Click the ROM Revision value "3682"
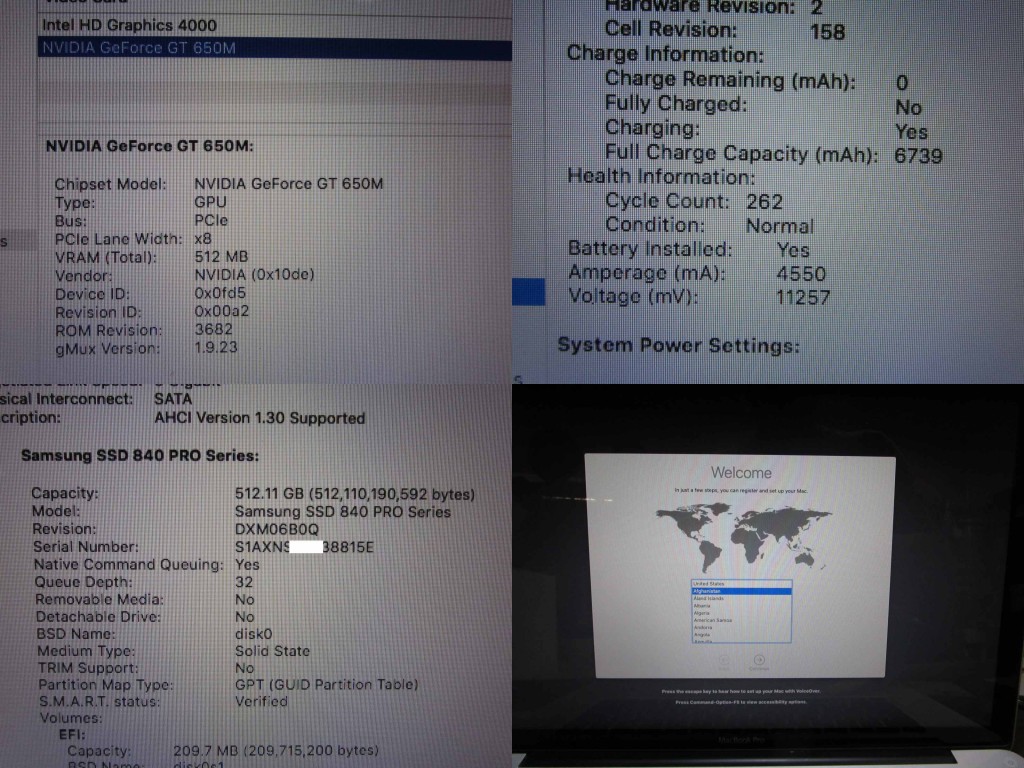Viewport: 1024px width, 768px height. (214, 329)
